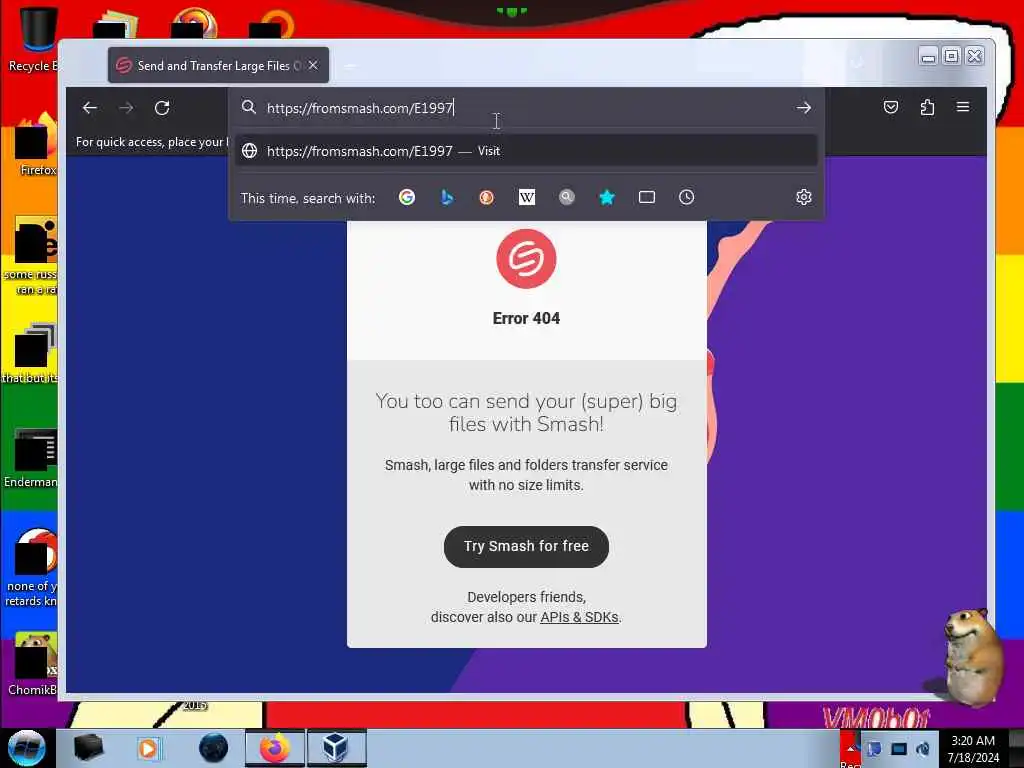
Task: Search this time in History
Action: [x=686, y=197]
